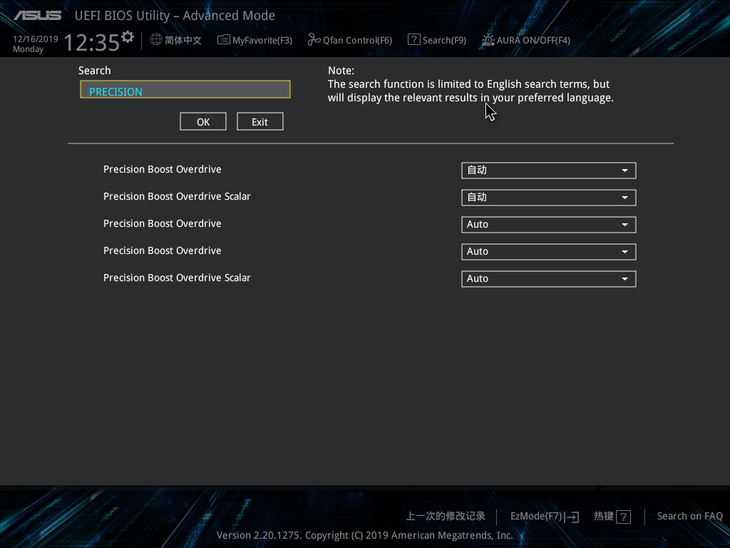Image resolution: width=730 pixels, height=548 pixels.
Task: Open the Qfan Control fan icon
Action: click(314, 40)
